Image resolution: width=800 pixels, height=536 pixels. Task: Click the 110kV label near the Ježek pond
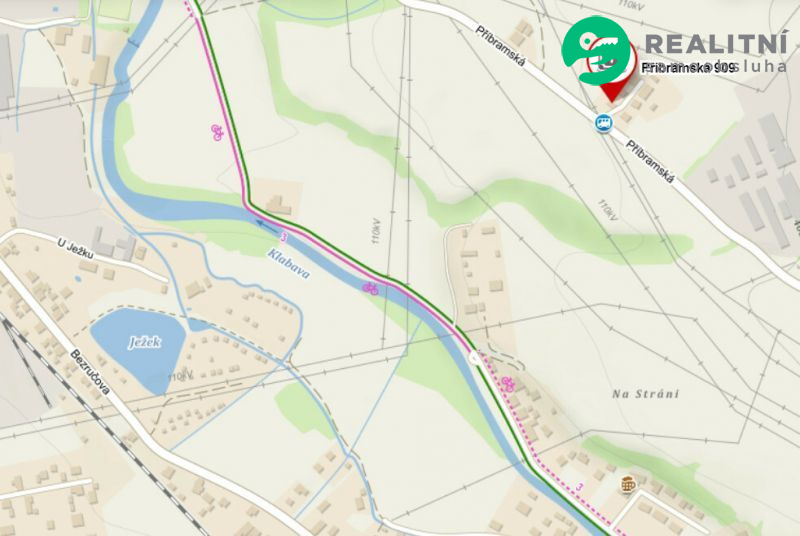(181, 376)
